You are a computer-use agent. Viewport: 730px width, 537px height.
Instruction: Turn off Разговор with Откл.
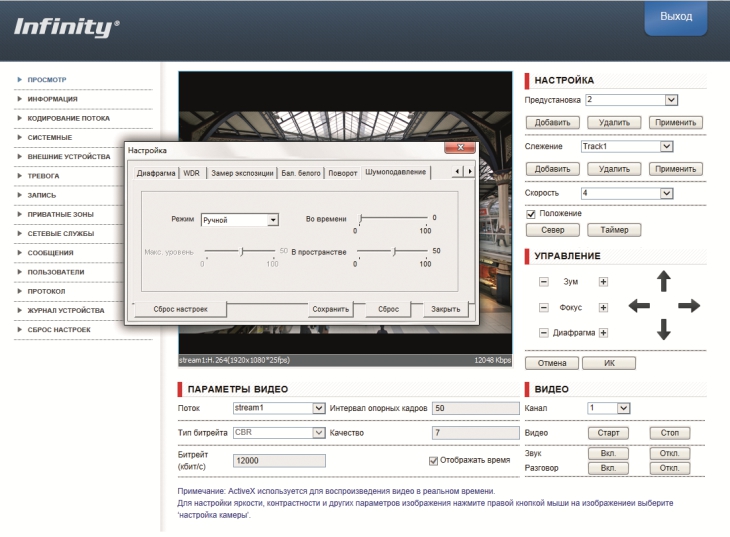click(x=669, y=468)
